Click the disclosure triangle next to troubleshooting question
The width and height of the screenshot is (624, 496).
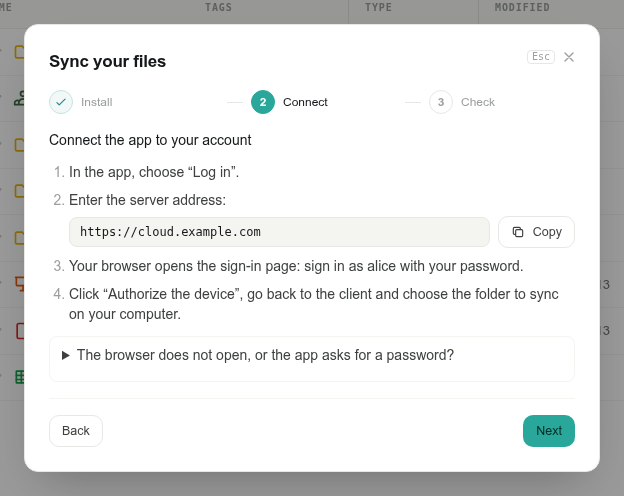66,355
